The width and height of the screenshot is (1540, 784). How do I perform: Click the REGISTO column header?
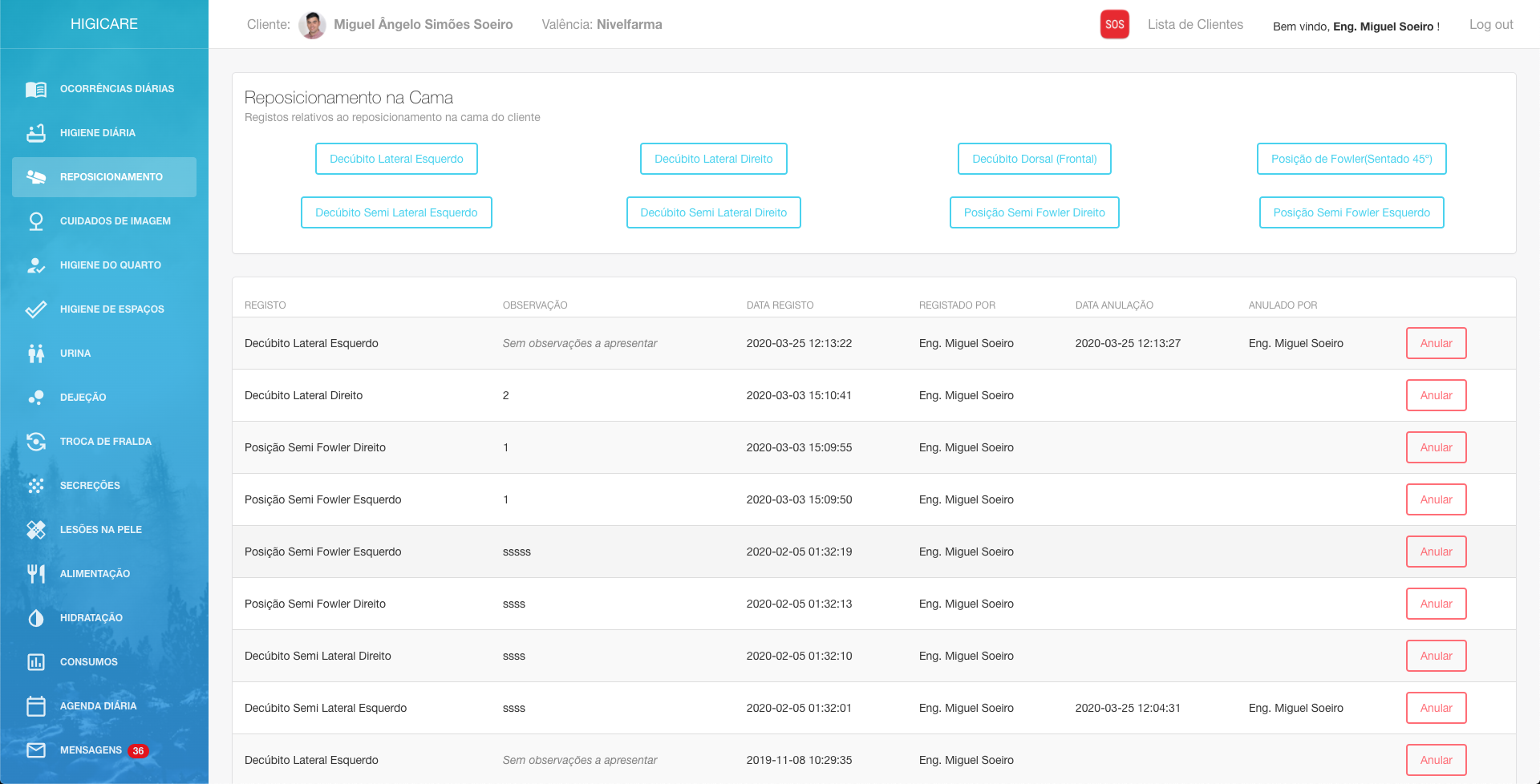265,305
